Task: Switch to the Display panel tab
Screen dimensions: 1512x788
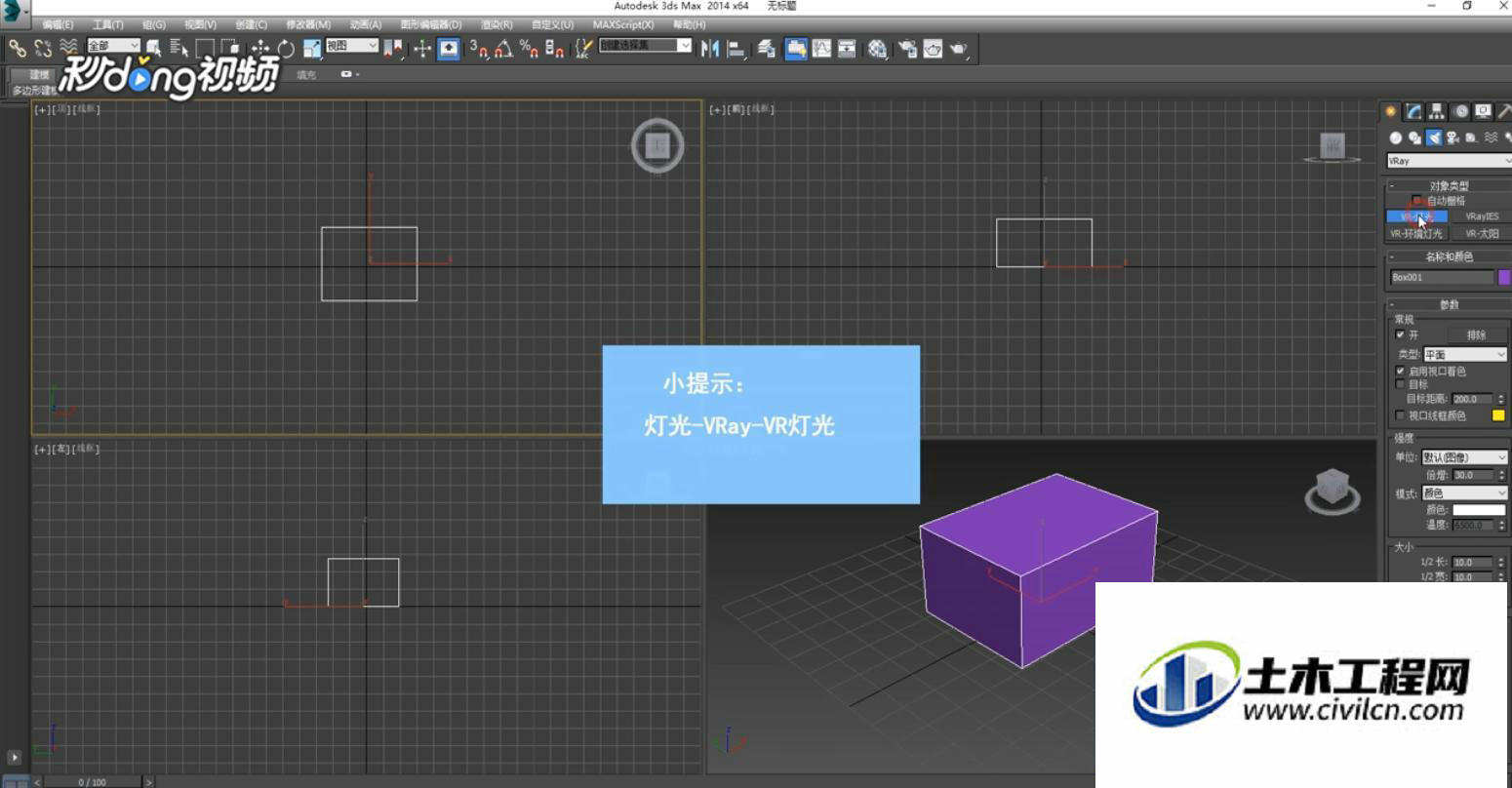Action: [x=1483, y=111]
